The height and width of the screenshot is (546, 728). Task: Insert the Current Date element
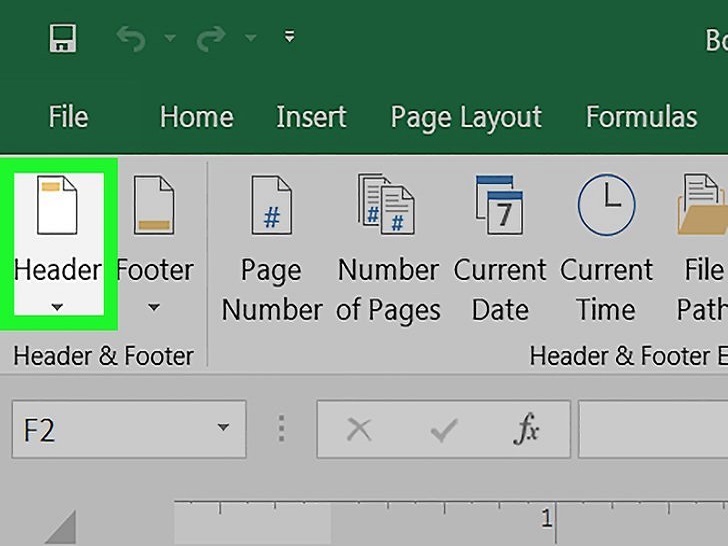click(500, 247)
